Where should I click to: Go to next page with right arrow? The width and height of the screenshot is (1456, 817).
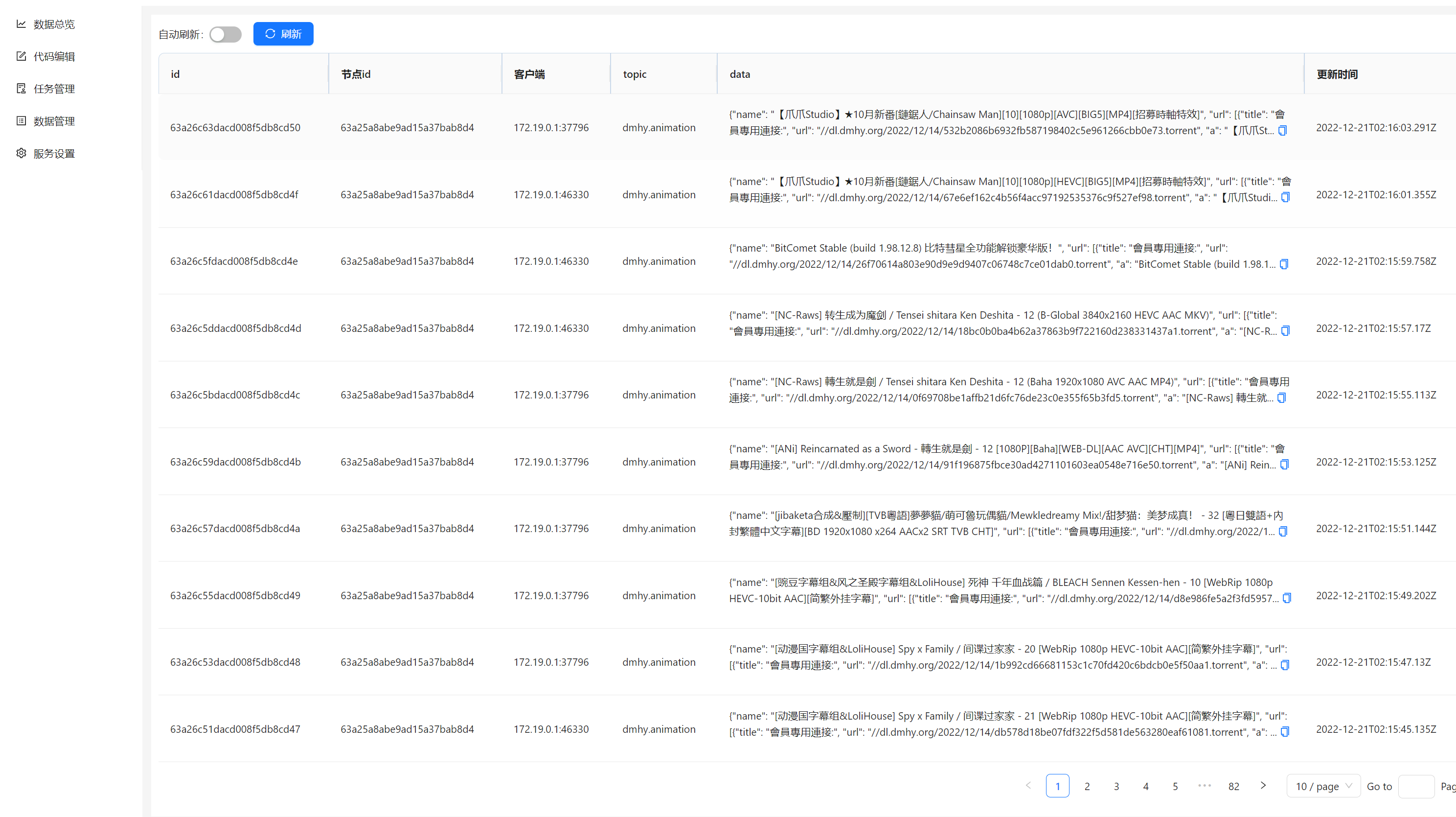pyautogui.click(x=1263, y=785)
